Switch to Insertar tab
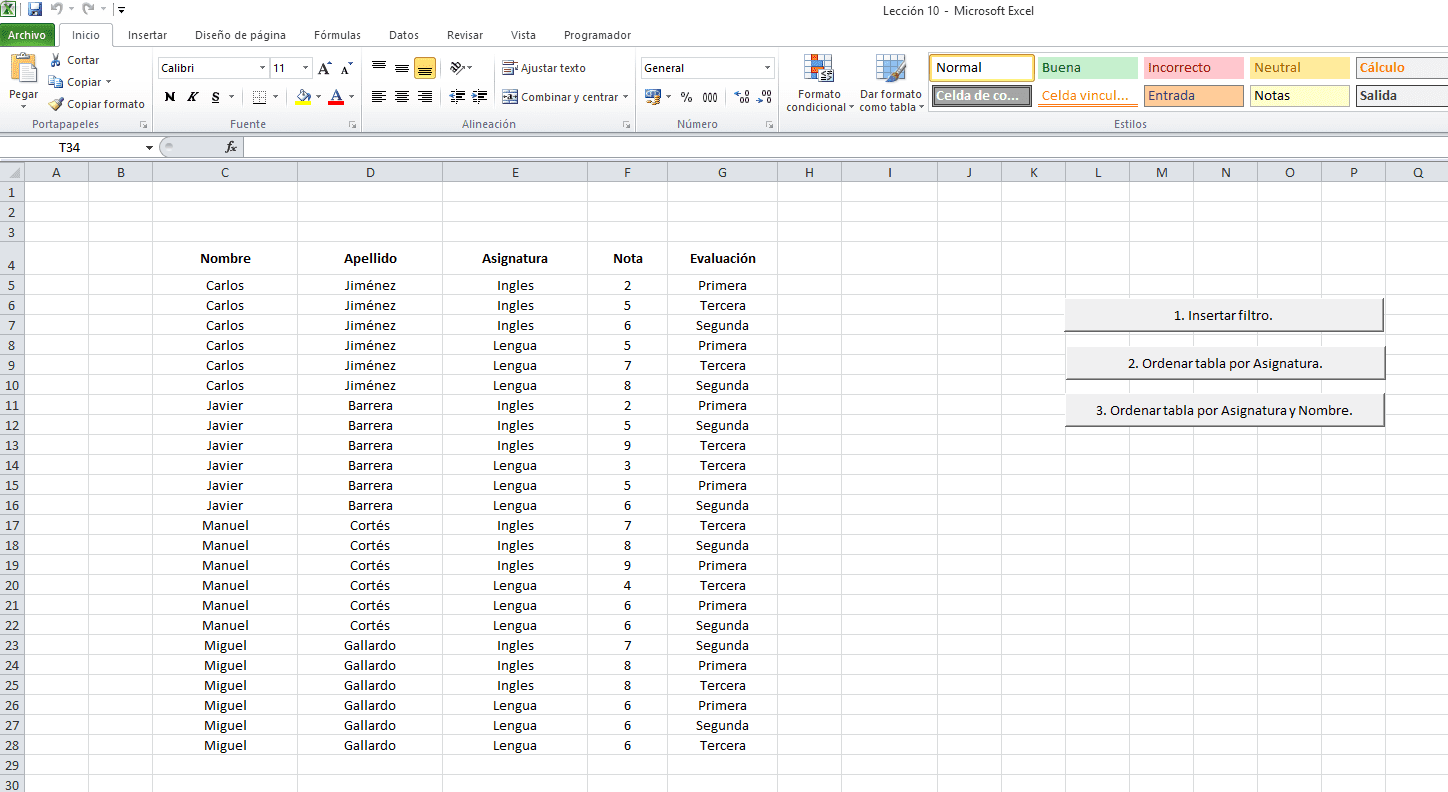 (148, 35)
